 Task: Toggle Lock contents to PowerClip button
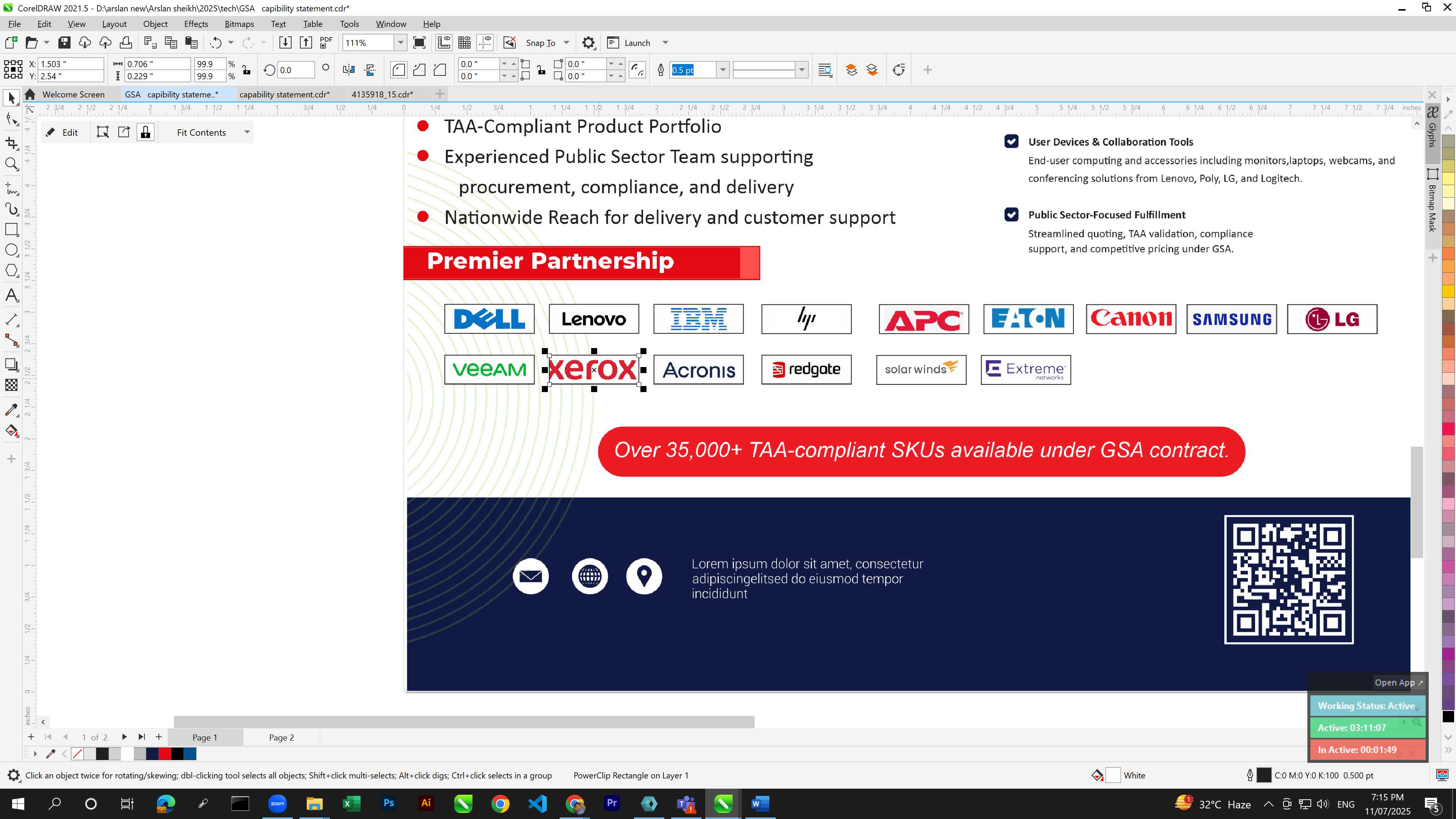(146, 132)
